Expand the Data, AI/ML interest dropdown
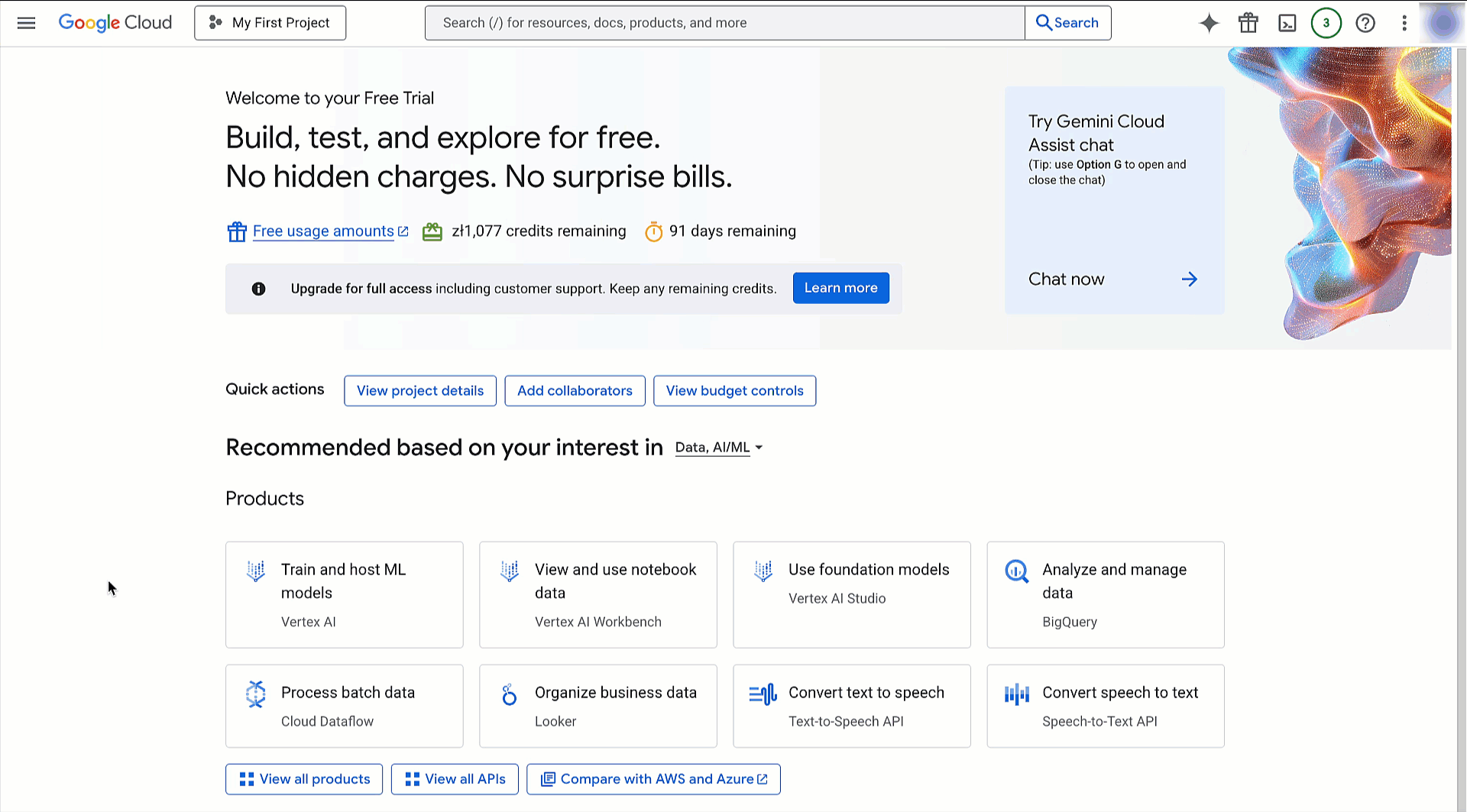1467x812 pixels. (x=718, y=448)
